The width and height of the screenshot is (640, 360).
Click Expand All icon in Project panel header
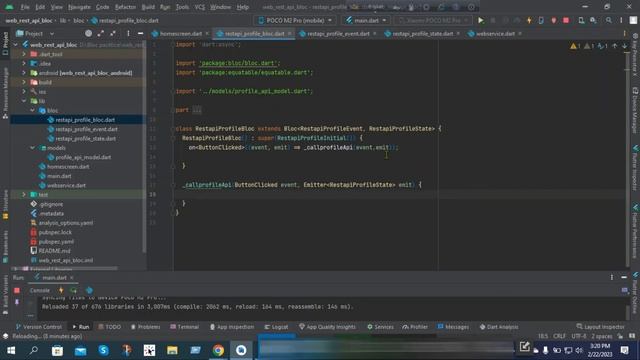(x=100, y=33)
